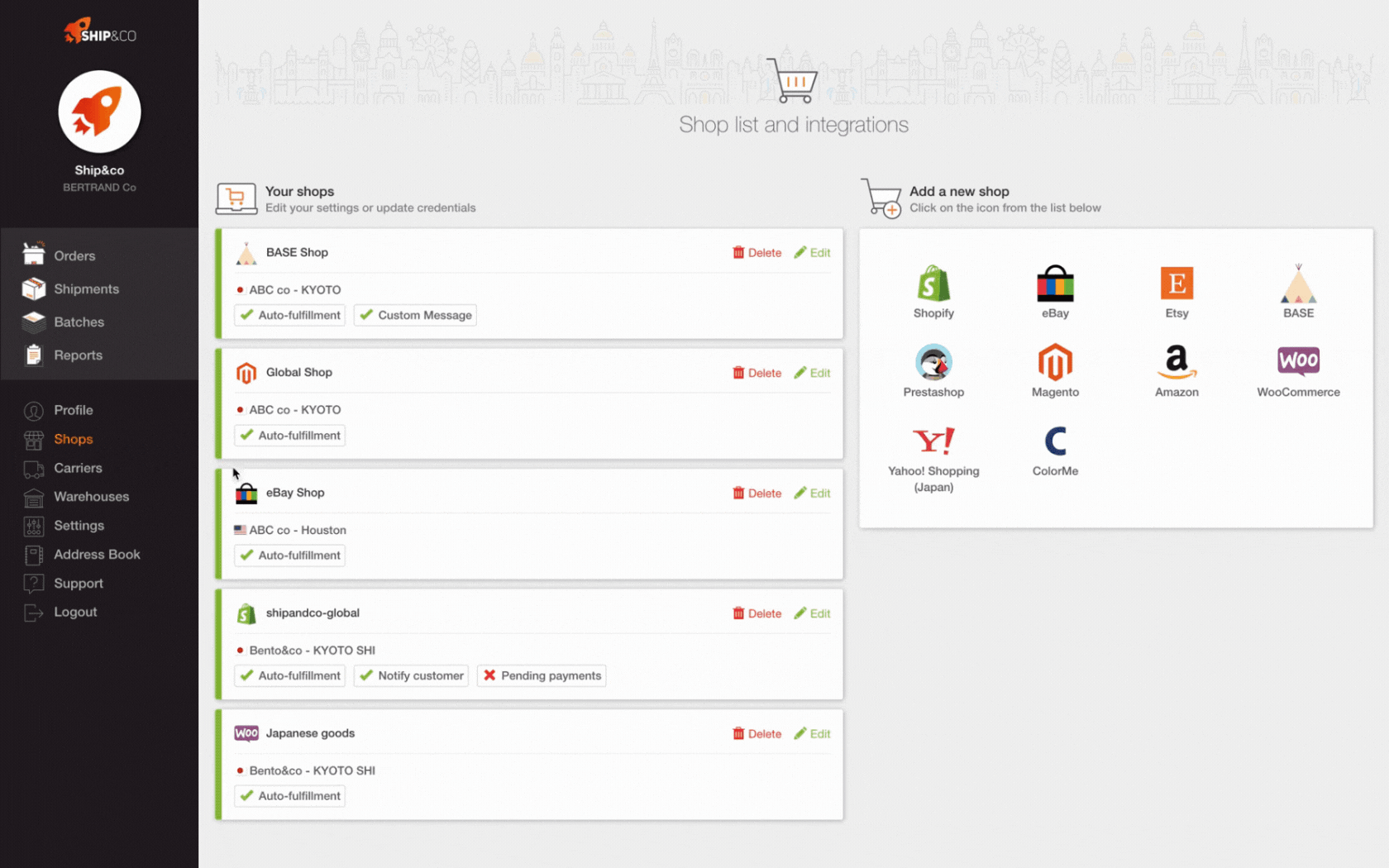Viewport: 1389px width, 868px height.
Task: Click the Ship&Co logo at sidebar top
Action: (99, 31)
